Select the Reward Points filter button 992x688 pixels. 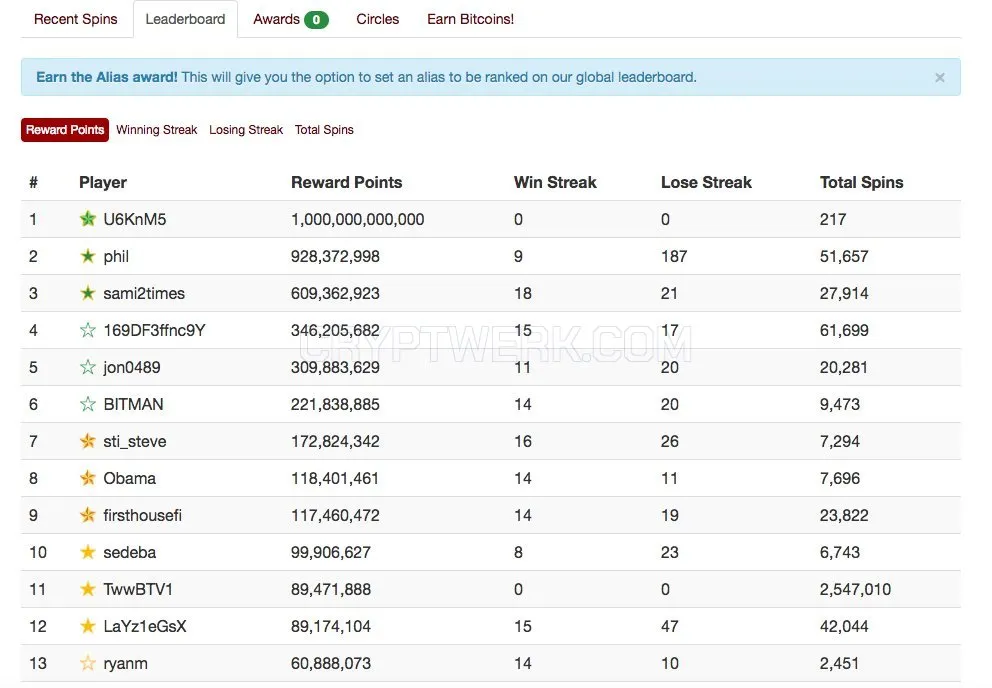[65, 130]
